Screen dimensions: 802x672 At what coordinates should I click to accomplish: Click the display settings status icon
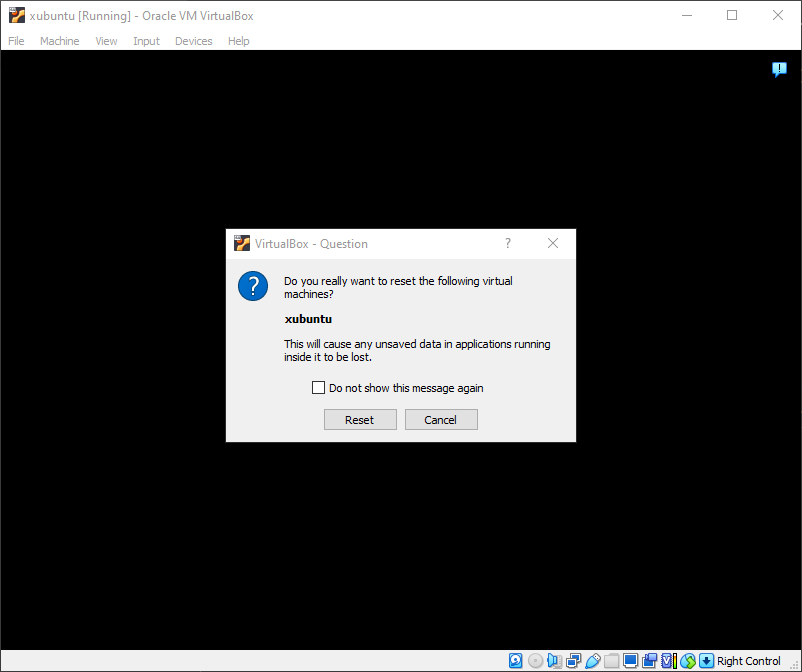pos(630,661)
